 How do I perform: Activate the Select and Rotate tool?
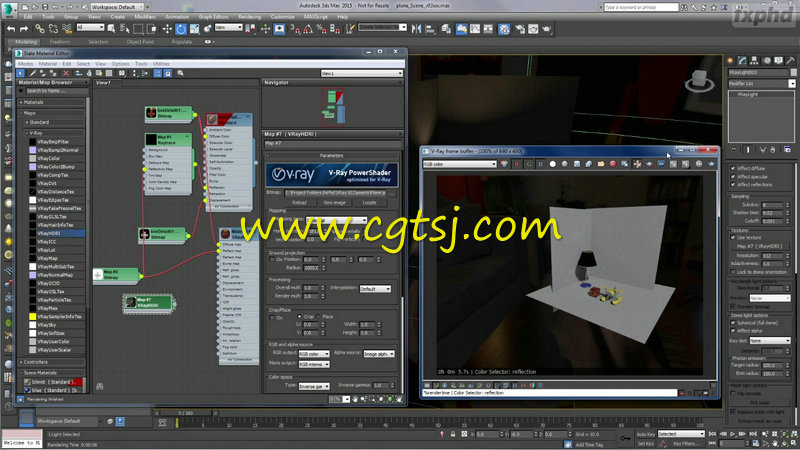pos(181,29)
